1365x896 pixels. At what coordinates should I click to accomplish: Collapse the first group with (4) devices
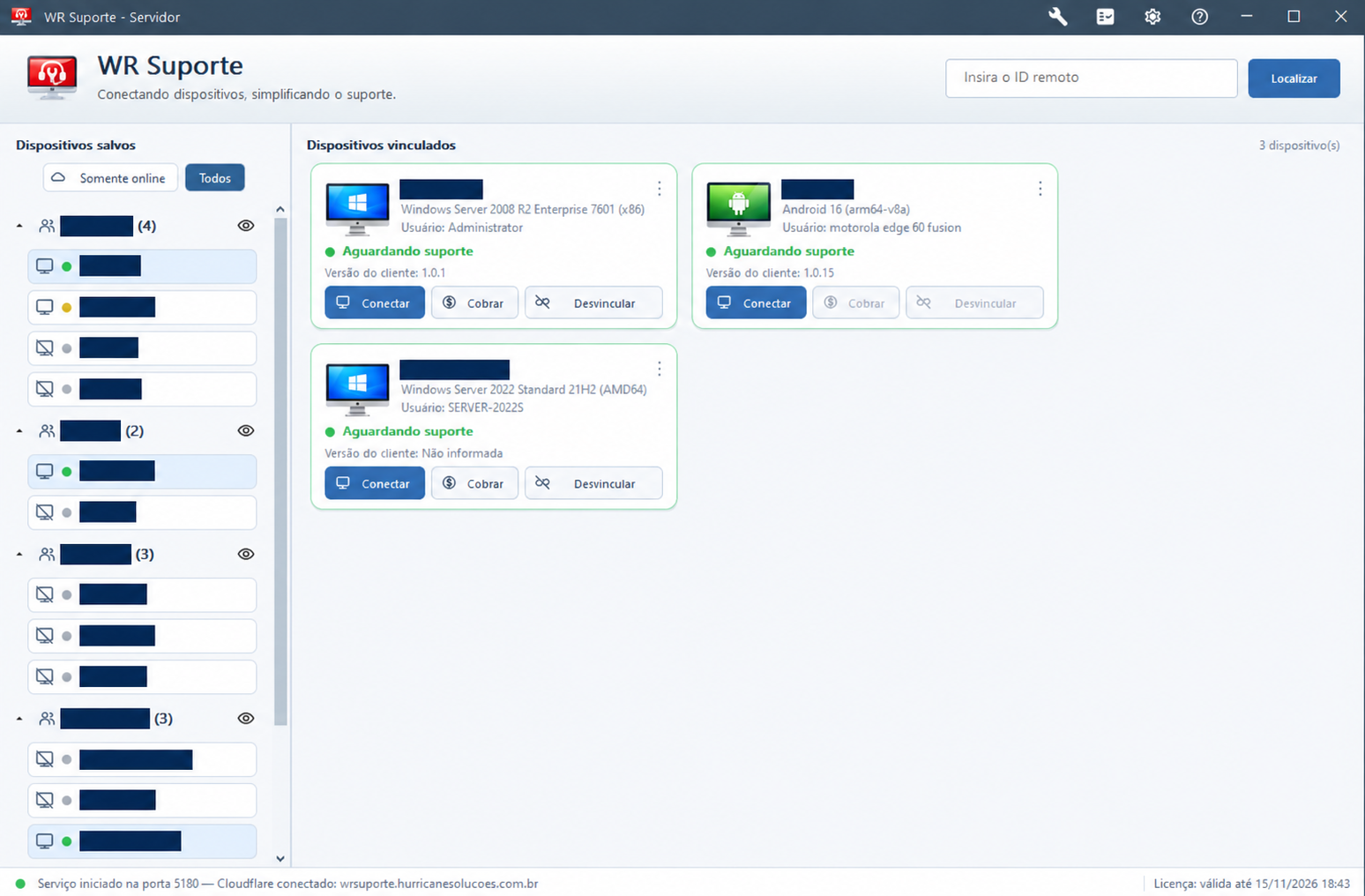(19, 227)
